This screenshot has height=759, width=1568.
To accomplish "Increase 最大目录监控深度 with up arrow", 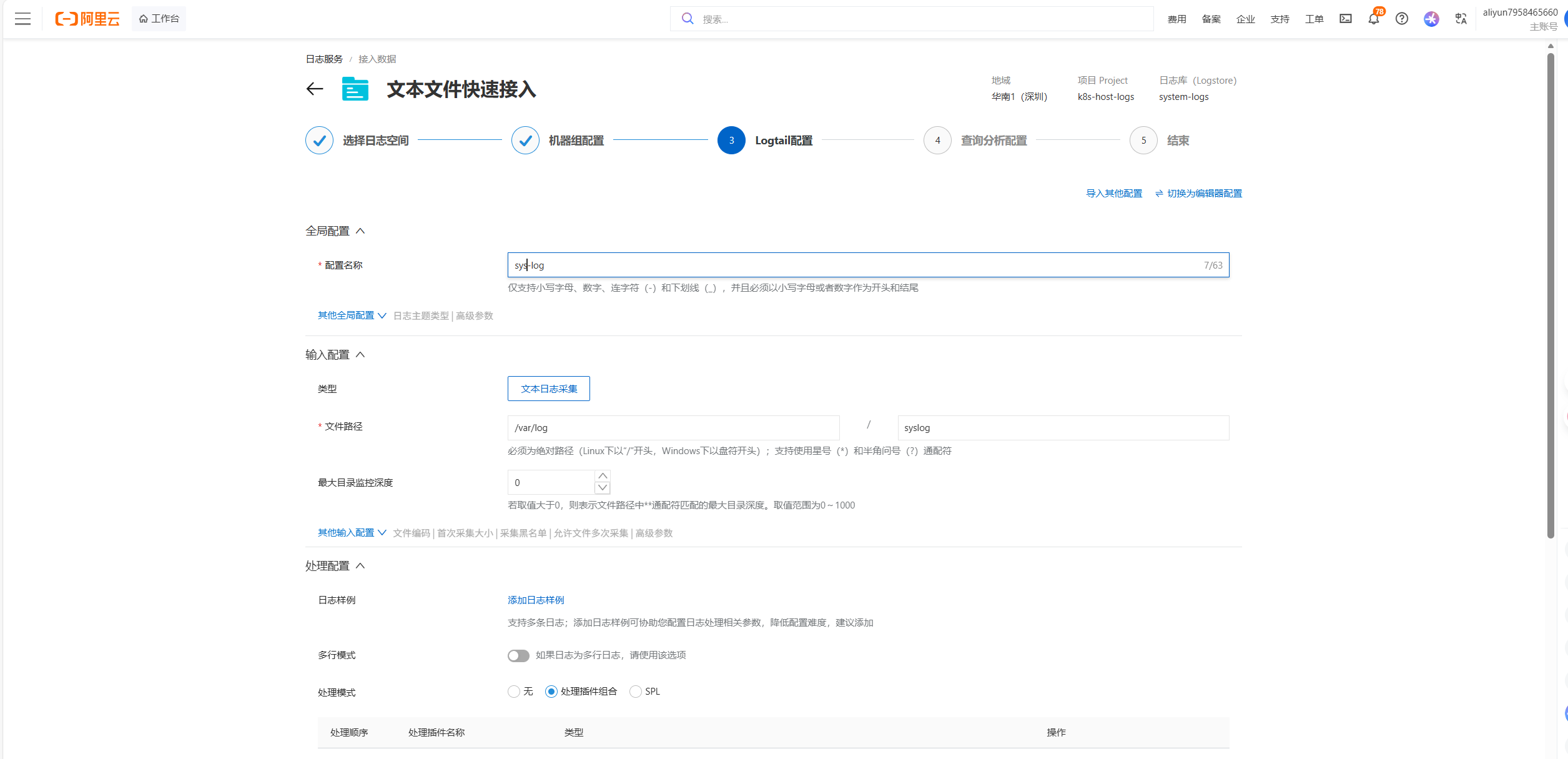I will (603, 476).
